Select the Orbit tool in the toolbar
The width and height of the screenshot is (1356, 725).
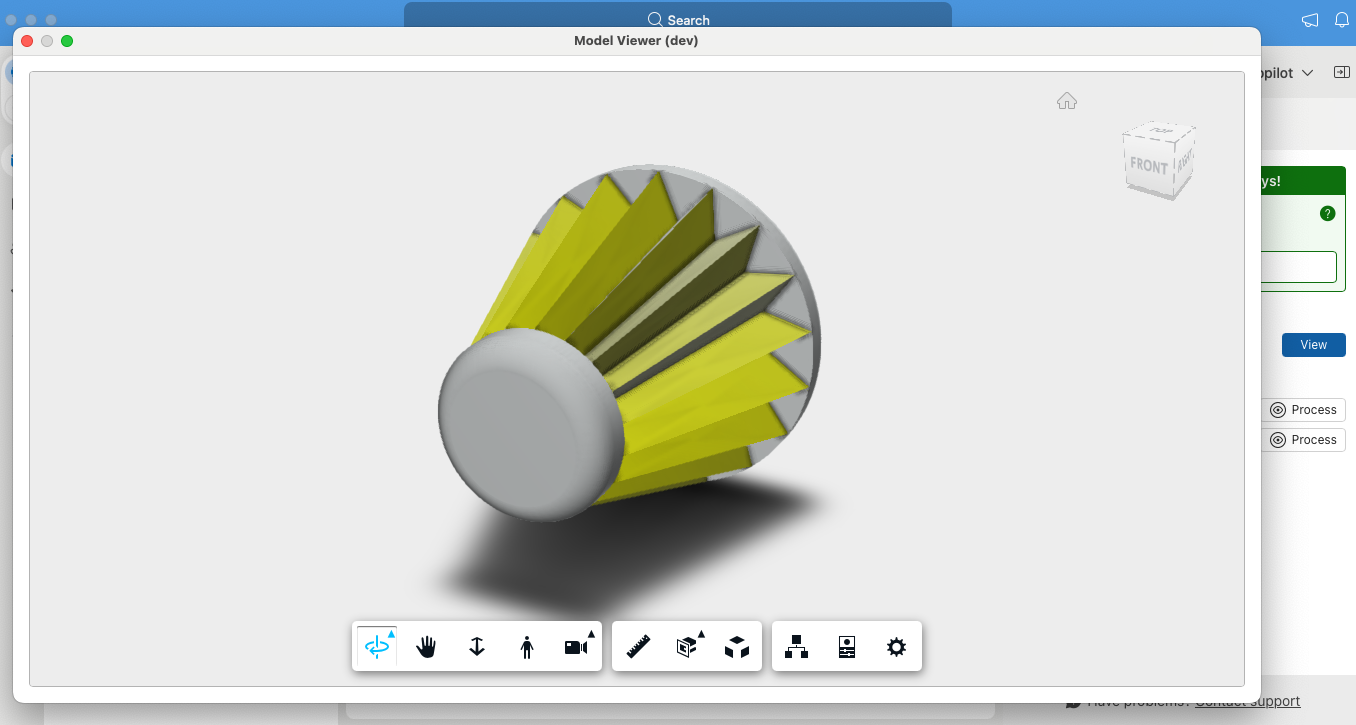point(376,647)
